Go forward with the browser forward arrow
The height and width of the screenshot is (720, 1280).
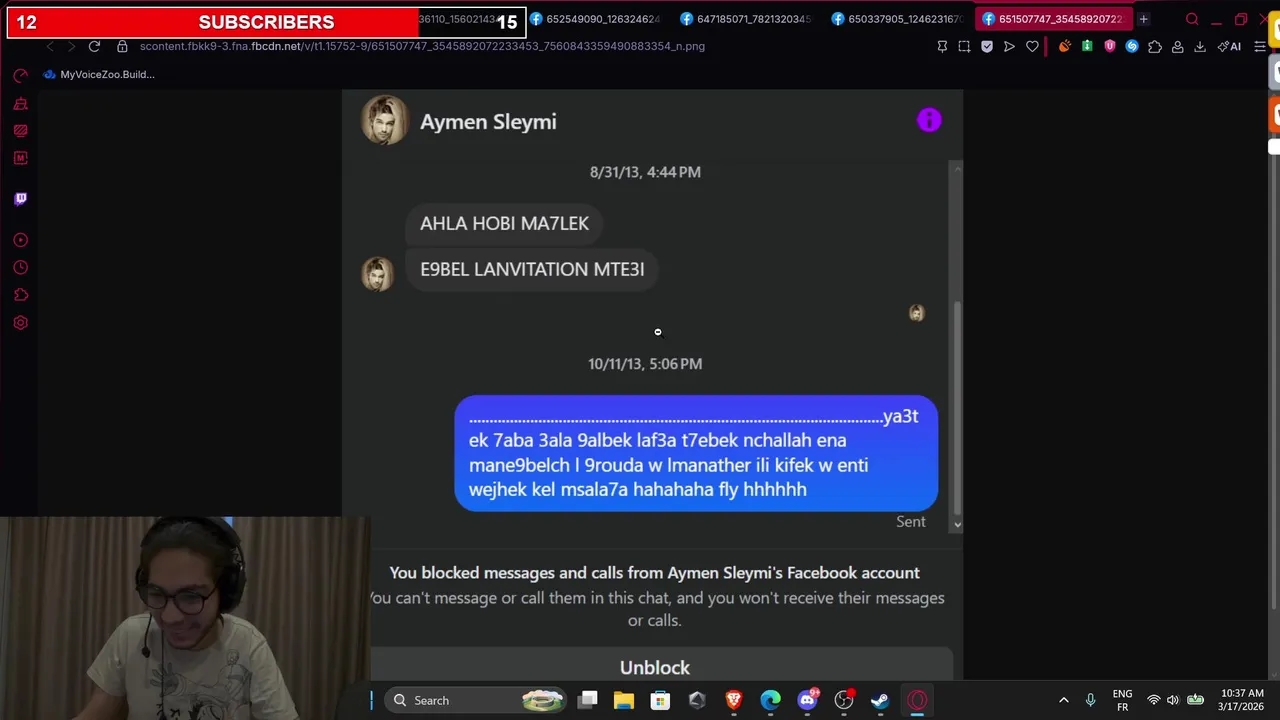pyautogui.click(x=71, y=46)
